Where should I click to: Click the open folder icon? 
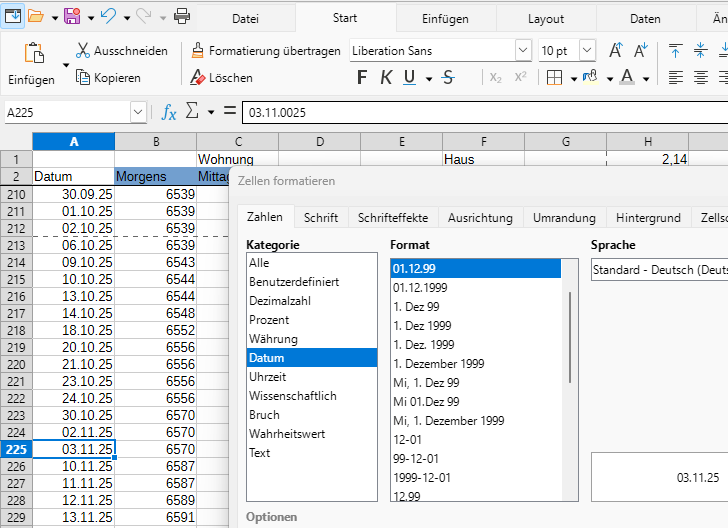(x=35, y=16)
